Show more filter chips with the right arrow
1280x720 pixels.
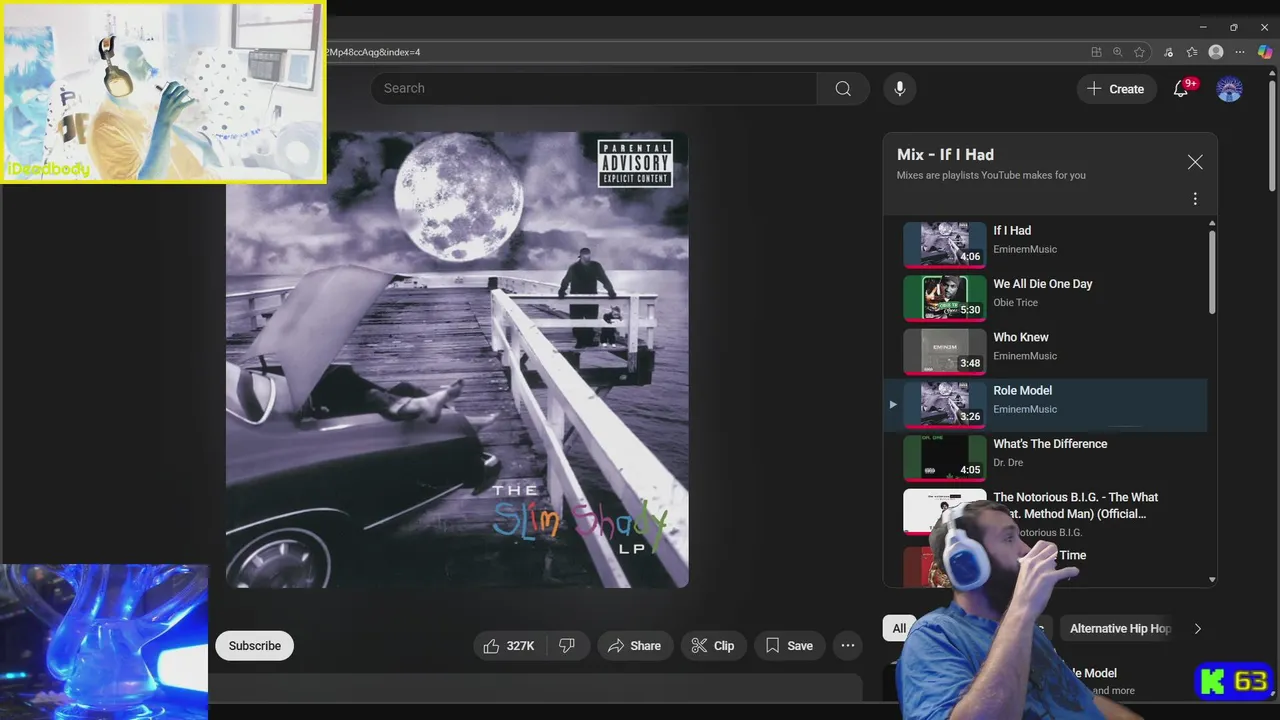[x=1198, y=628]
